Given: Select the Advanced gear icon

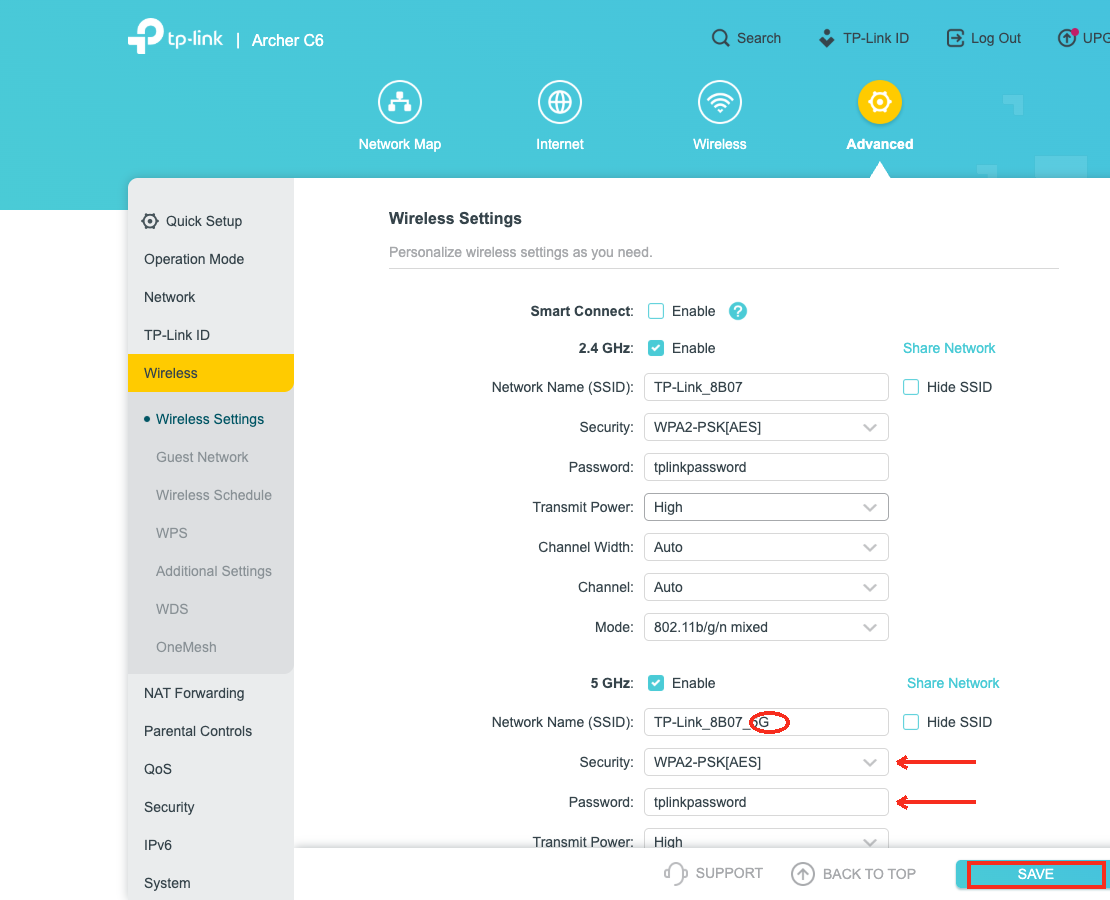Looking at the screenshot, I should click(x=880, y=102).
